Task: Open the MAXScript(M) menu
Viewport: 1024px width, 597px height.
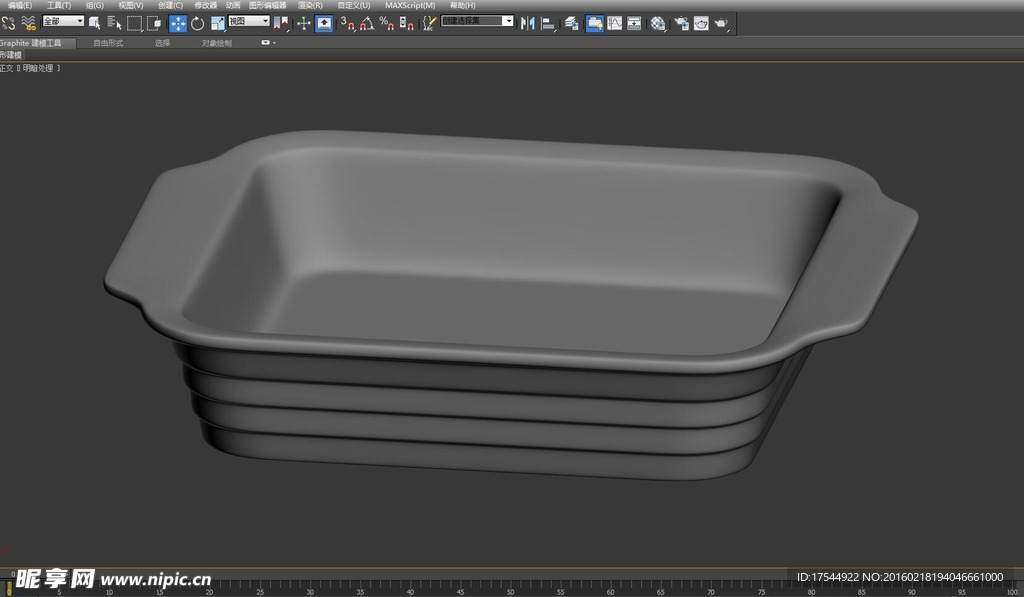Action: tap(410, 5)
